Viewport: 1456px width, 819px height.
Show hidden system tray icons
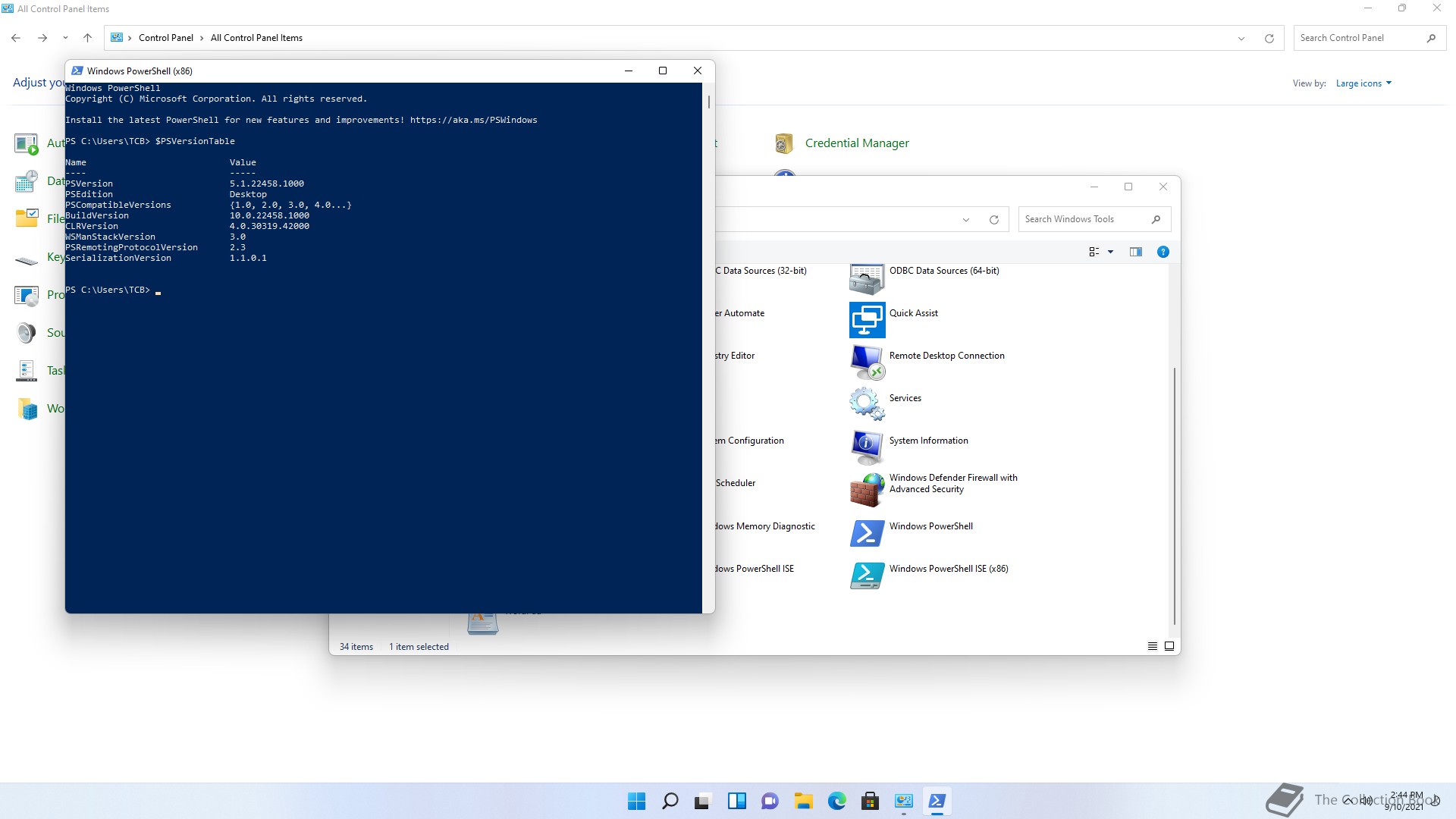[1348, 801]
